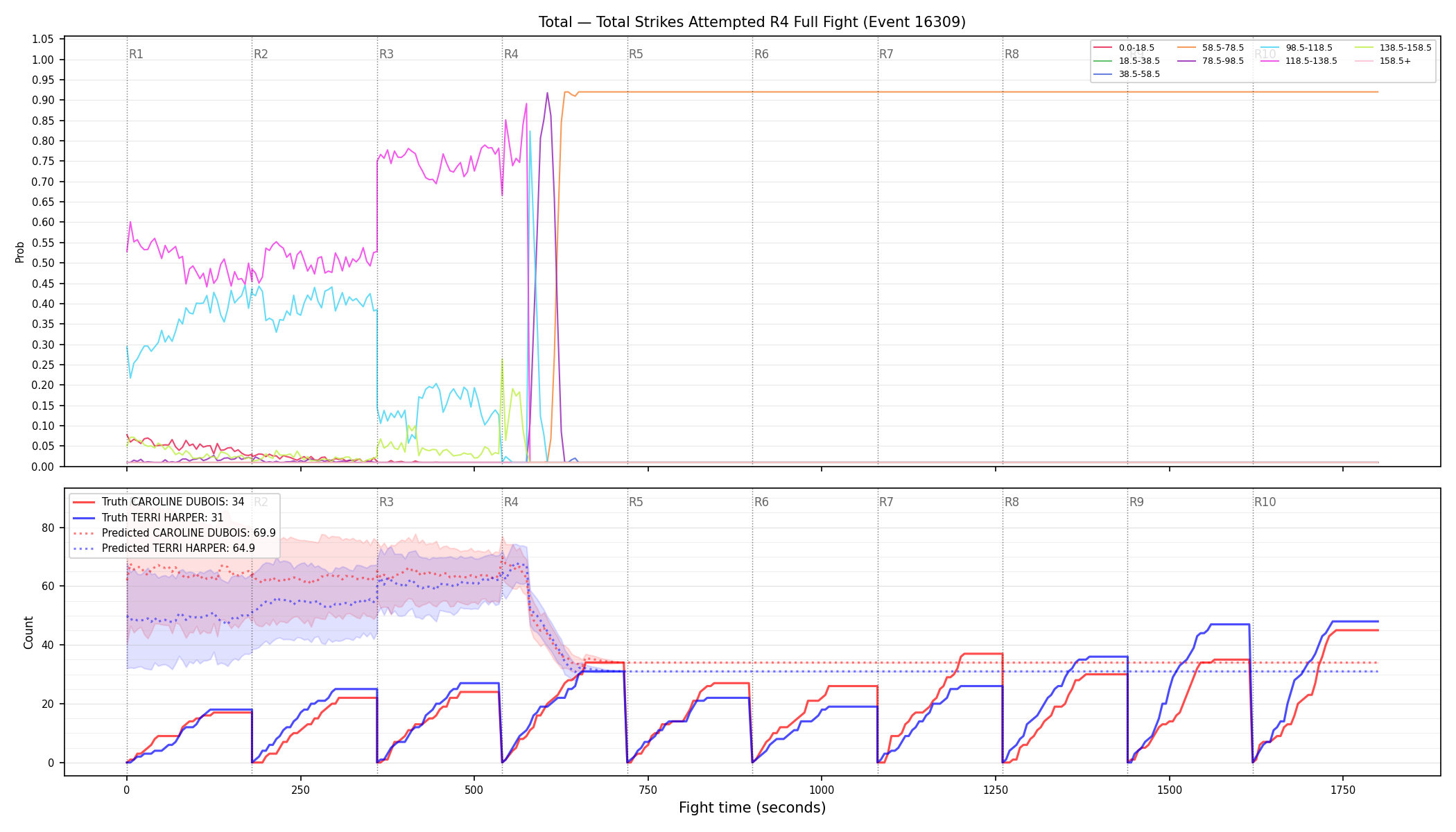1456x832 pixels.
Task: Click the '38.5-58.5' legend label
Action: (1139, 74)
